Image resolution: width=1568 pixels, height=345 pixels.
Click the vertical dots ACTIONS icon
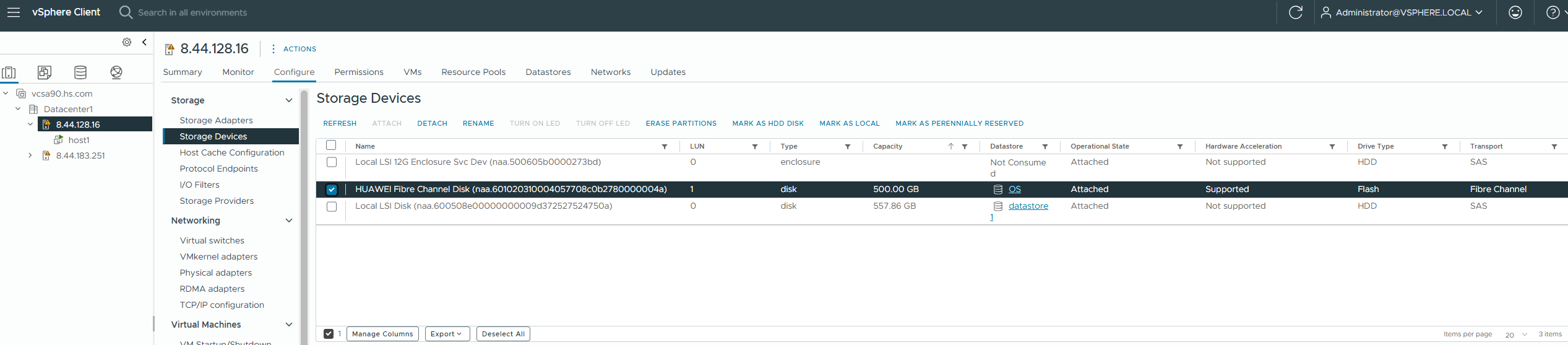pyautogui.click(x=274, y=49)
